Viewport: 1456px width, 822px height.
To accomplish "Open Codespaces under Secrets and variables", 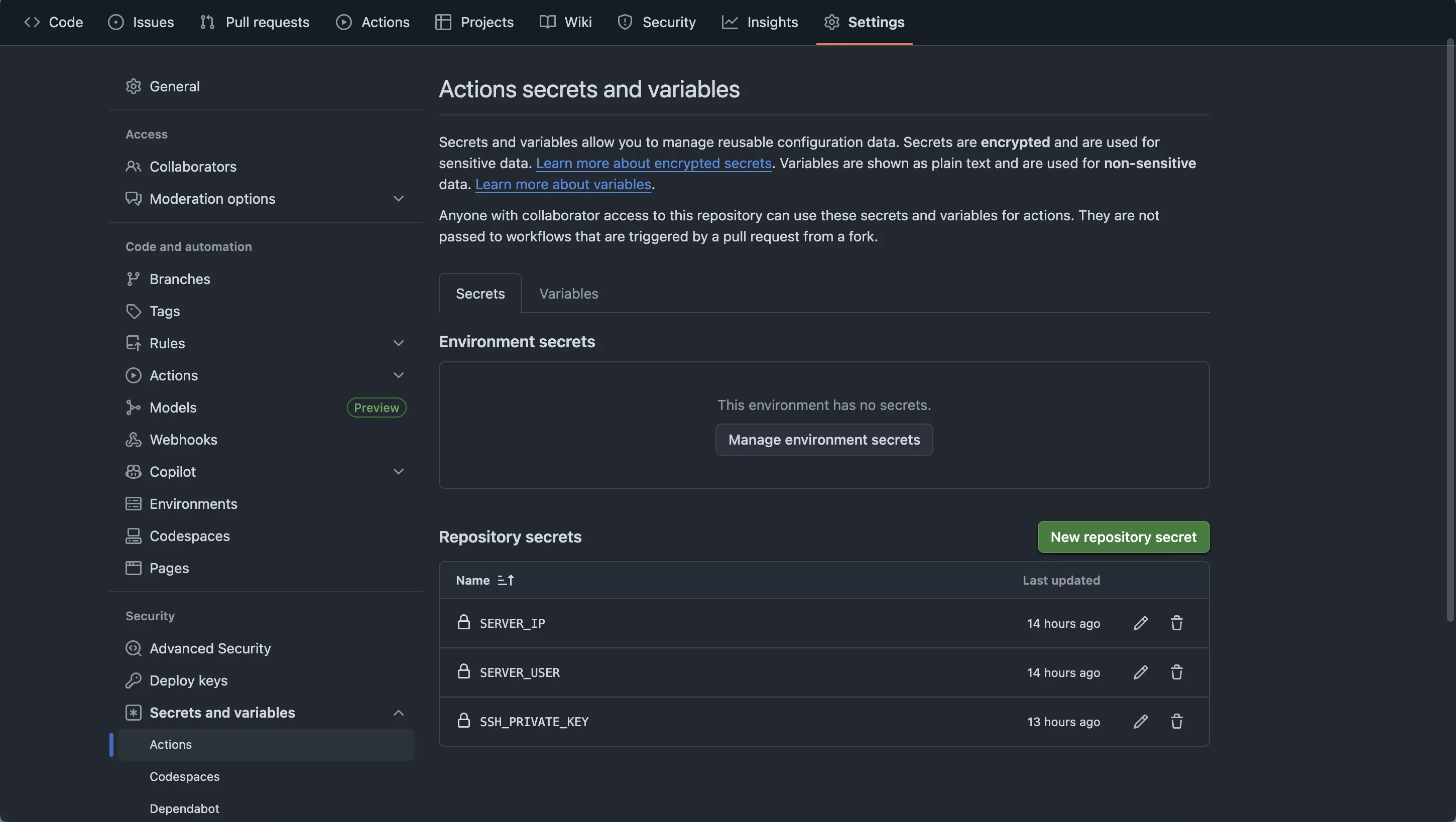I will [x=266, y=777].
